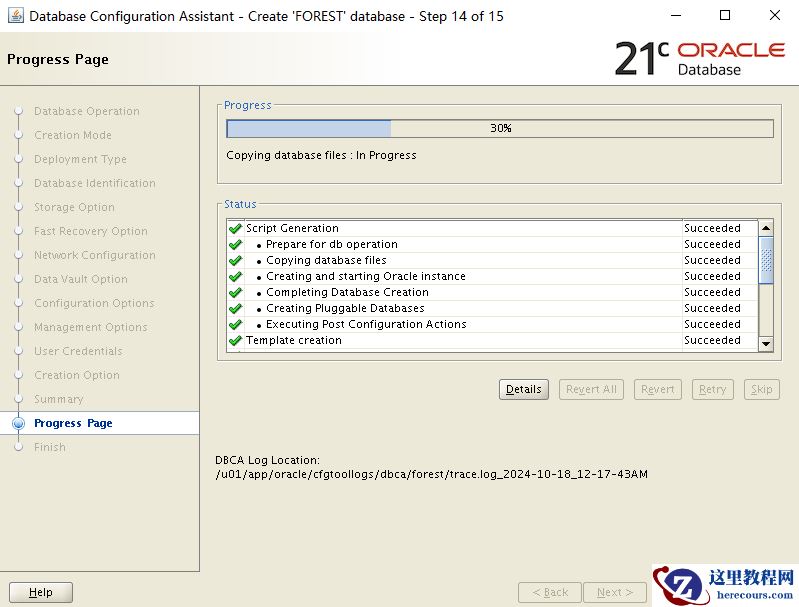The image size is (799, 607).
Task: Click 'Completing Database Creation' row text
Action: (x=348, y=293)
